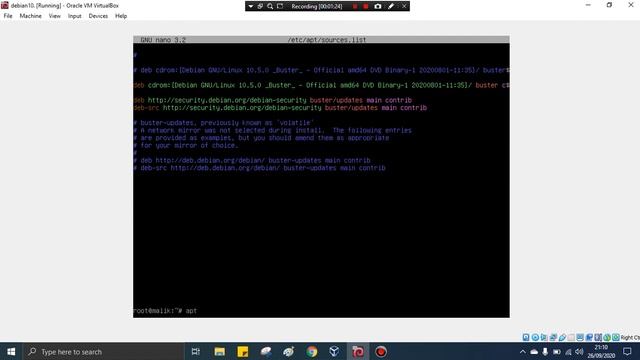Click the 'deb http://security.debian.org' line

pos(273,100)
